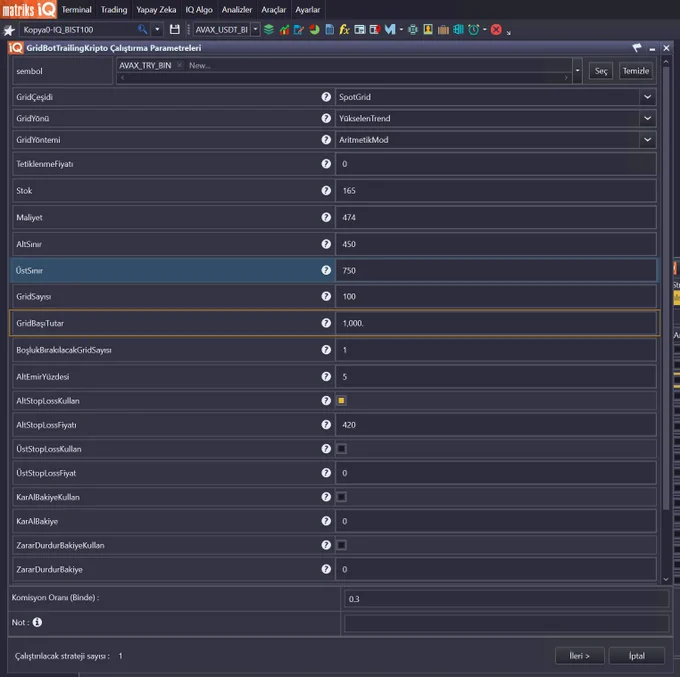680x677 pixels.
Task: Show help for KarAlBakiye parameter
Action: point(326,521)
